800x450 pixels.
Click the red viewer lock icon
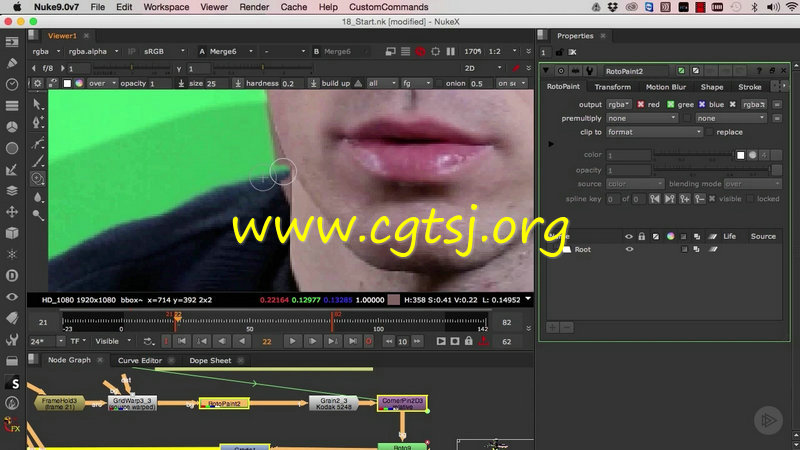click(x=420, y=52)
